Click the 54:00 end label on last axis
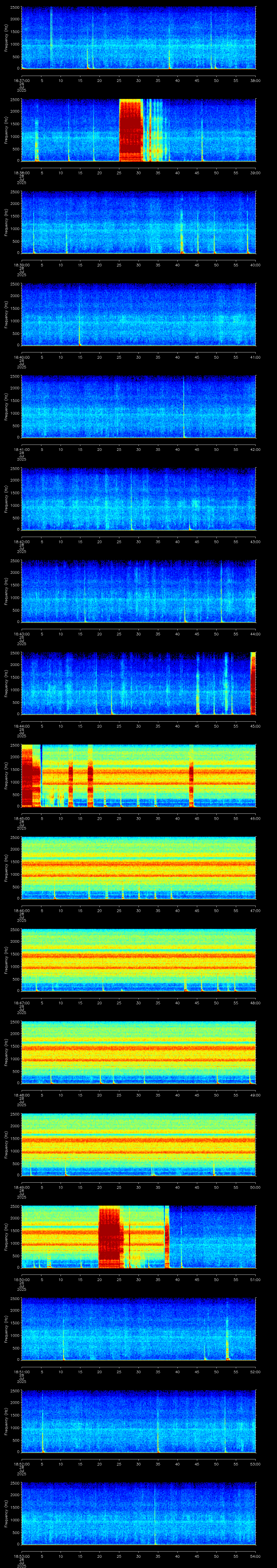 pos(255,1555)
